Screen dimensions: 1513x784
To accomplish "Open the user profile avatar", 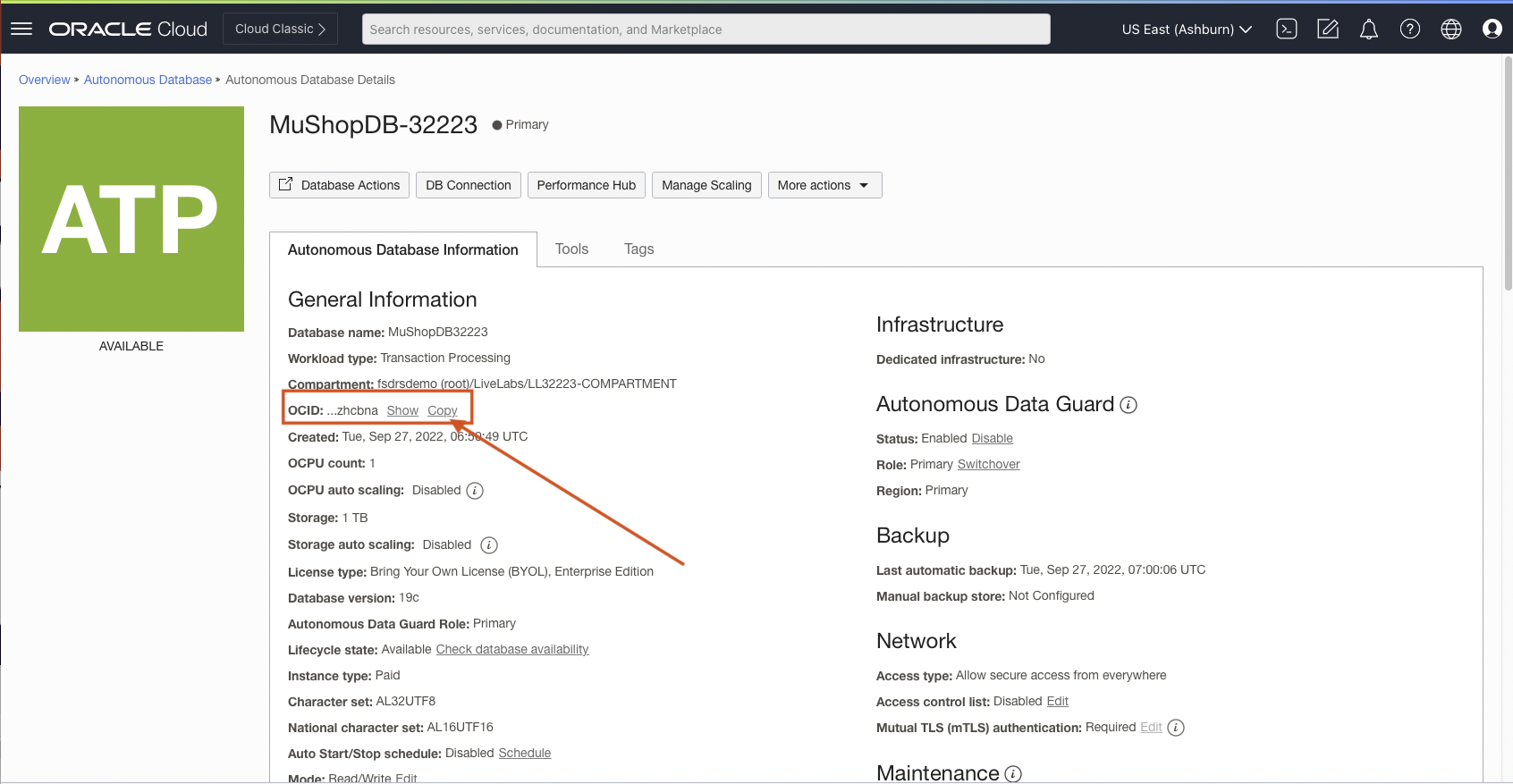I will tap(1492, 30).
